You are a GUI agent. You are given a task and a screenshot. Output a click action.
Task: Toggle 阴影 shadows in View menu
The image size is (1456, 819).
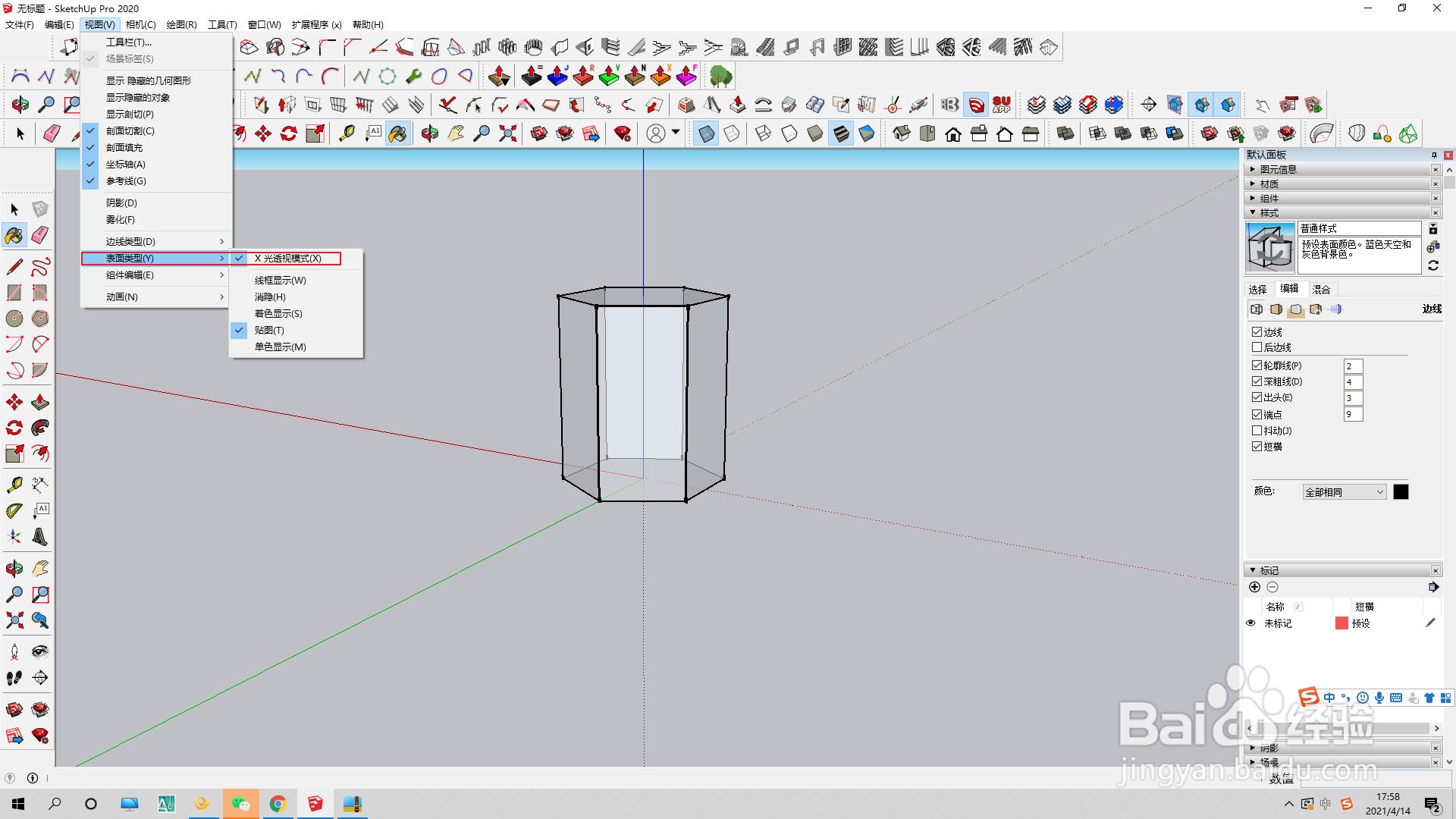(x=156, y=203)
